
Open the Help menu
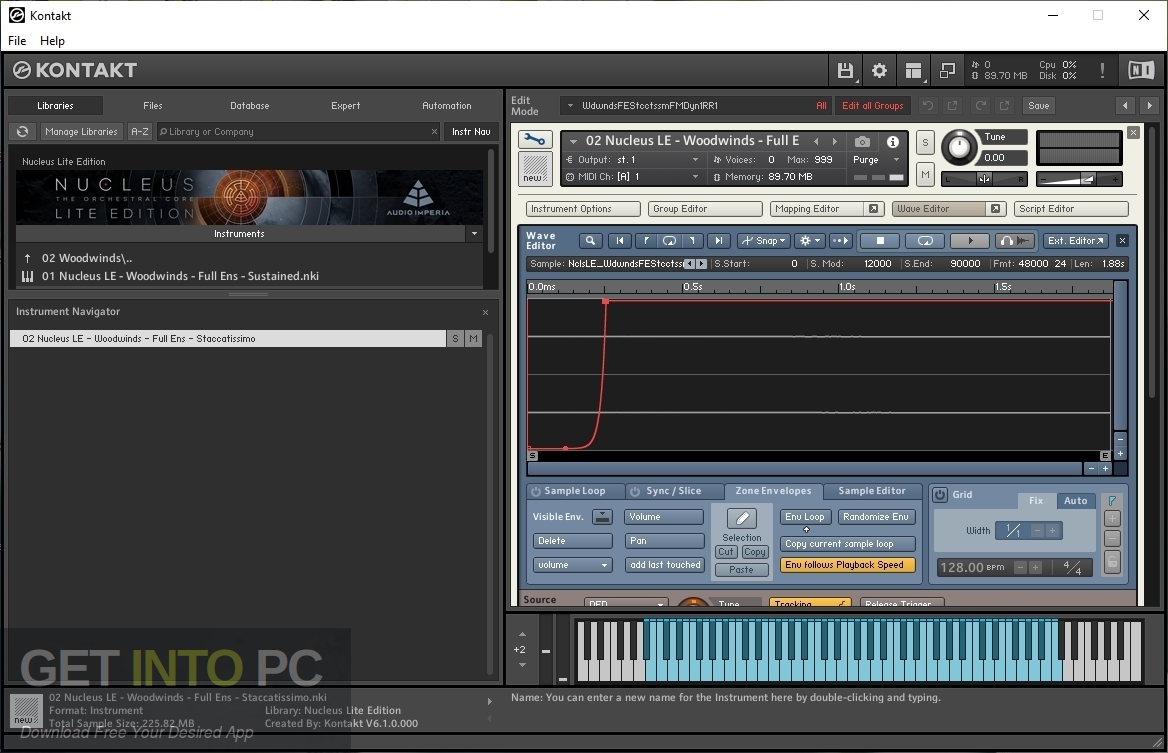52,41
